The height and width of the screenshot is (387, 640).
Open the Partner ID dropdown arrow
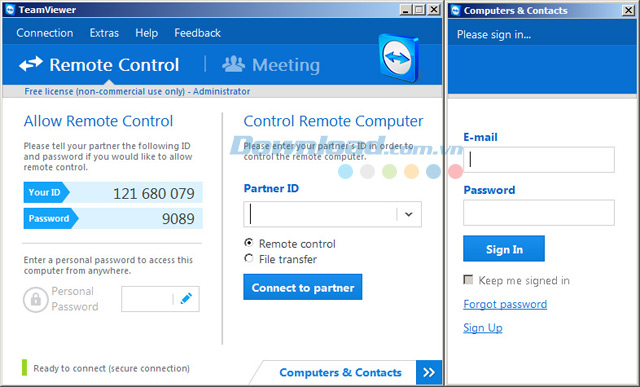tap(409, 214)
